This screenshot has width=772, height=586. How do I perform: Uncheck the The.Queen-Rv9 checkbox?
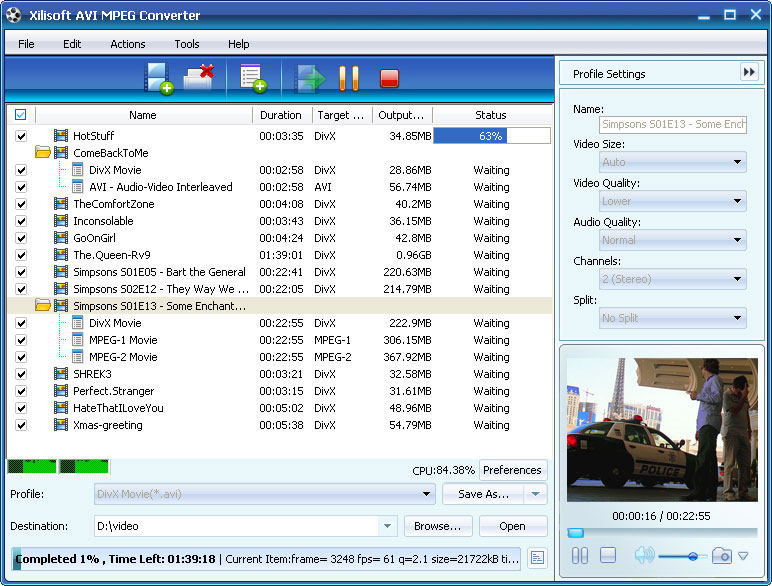point(21,255)
